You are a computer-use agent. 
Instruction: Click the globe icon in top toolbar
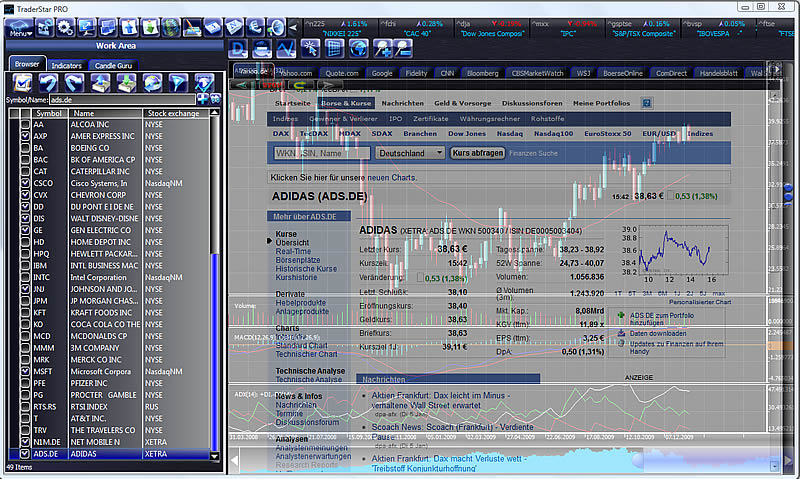click(171, 27)
